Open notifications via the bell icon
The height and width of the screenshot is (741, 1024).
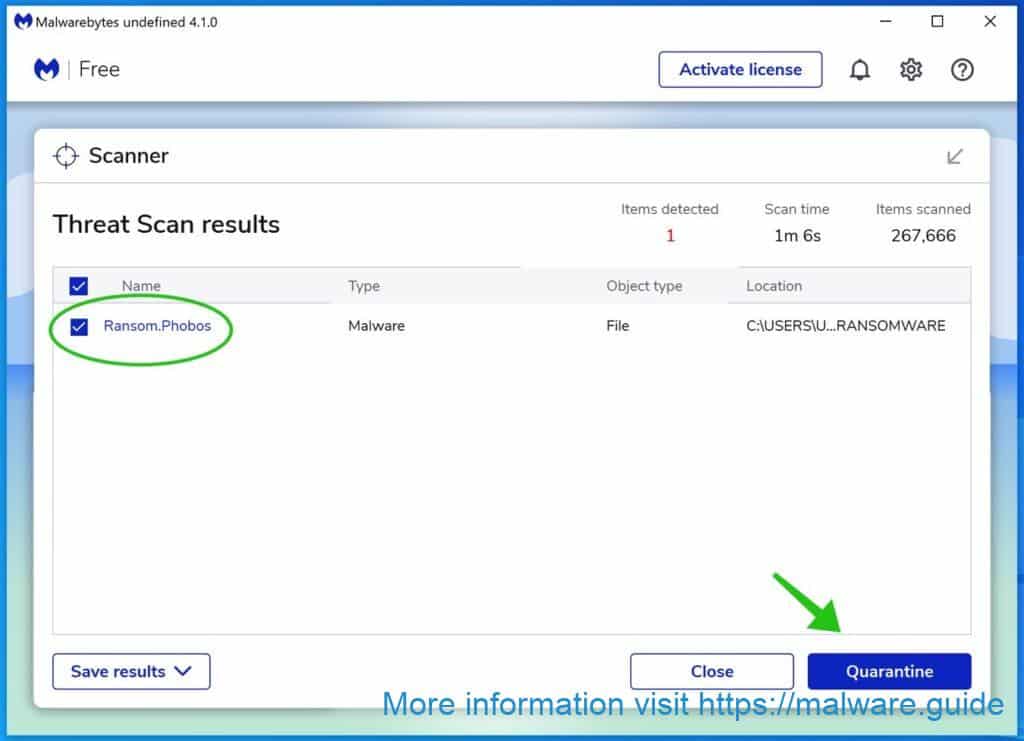point(859,69)
